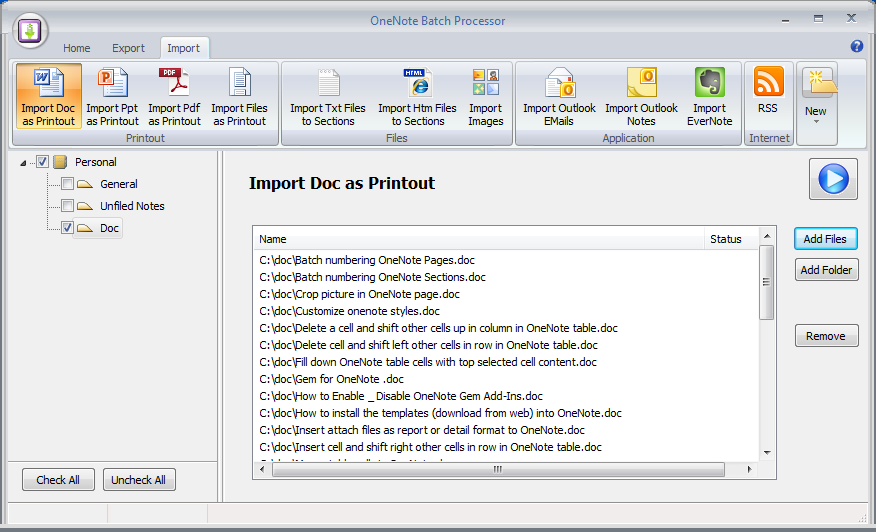Click the Uncheck All button
Screen dimensions: 876x532
pyautogui.click(x=139, y=480)
